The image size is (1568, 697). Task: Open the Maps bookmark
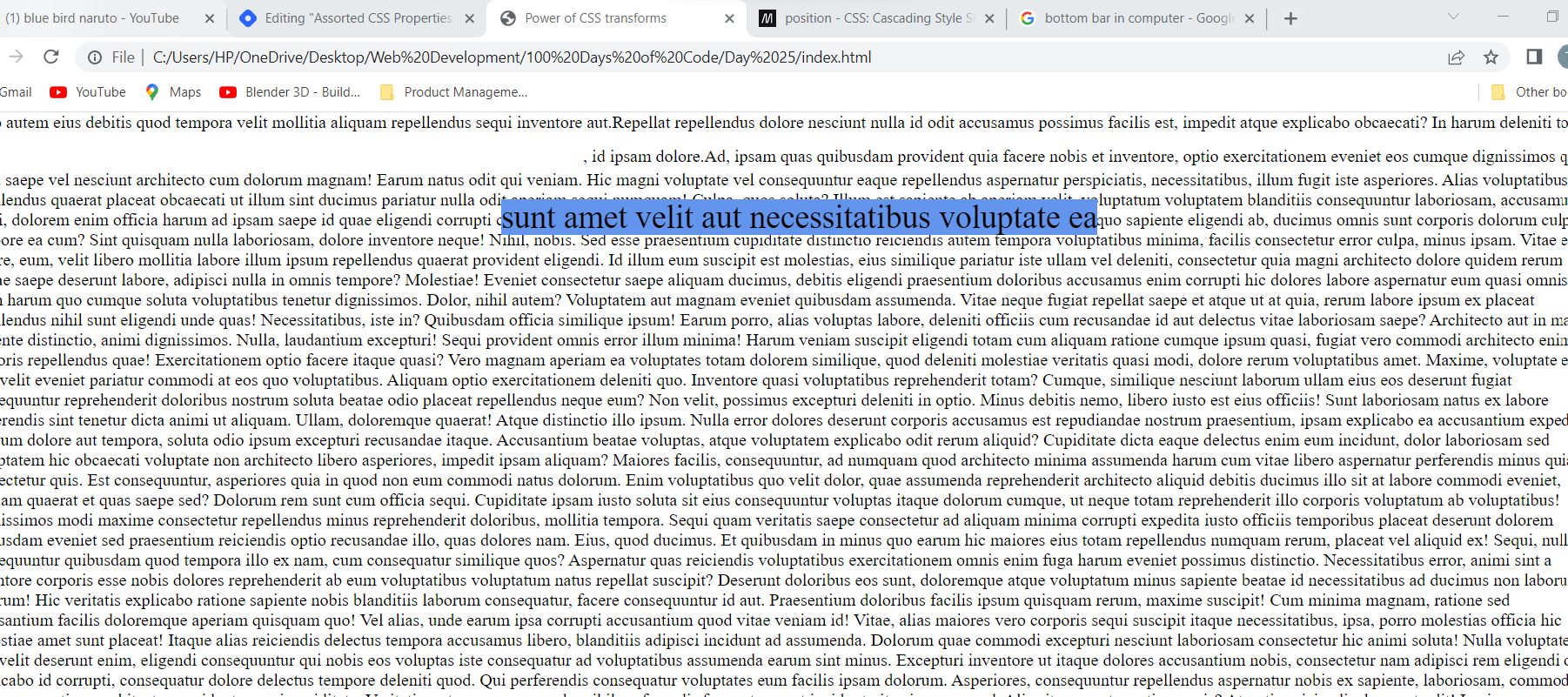(173, 92)
